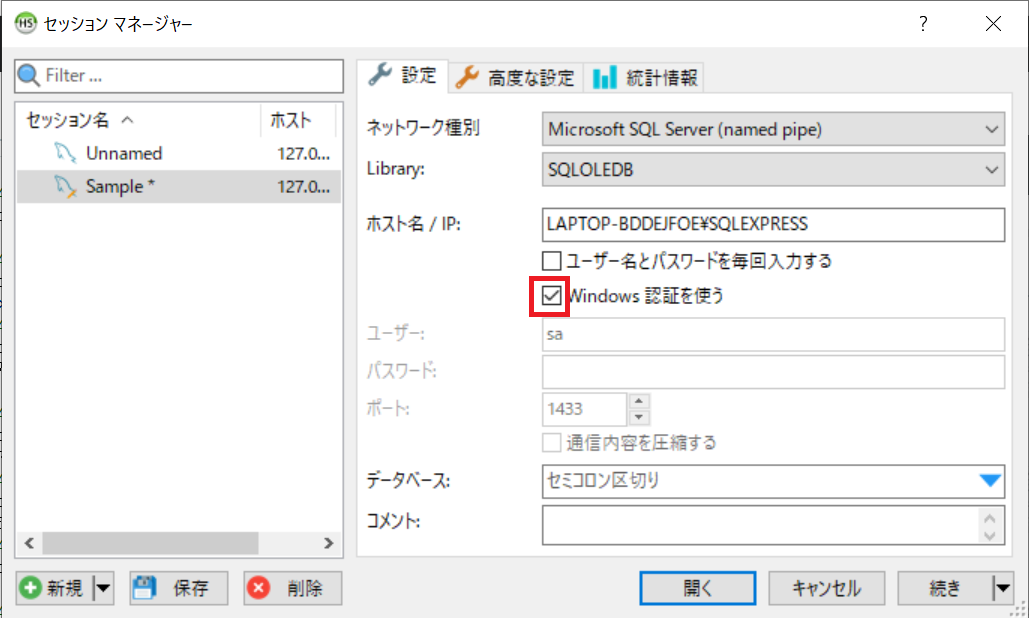Image resolution: width=1029 pixels, height=618 pixels.
Task: Click the wrench icon on 設定 tab
Action: [x=381, y=75]
